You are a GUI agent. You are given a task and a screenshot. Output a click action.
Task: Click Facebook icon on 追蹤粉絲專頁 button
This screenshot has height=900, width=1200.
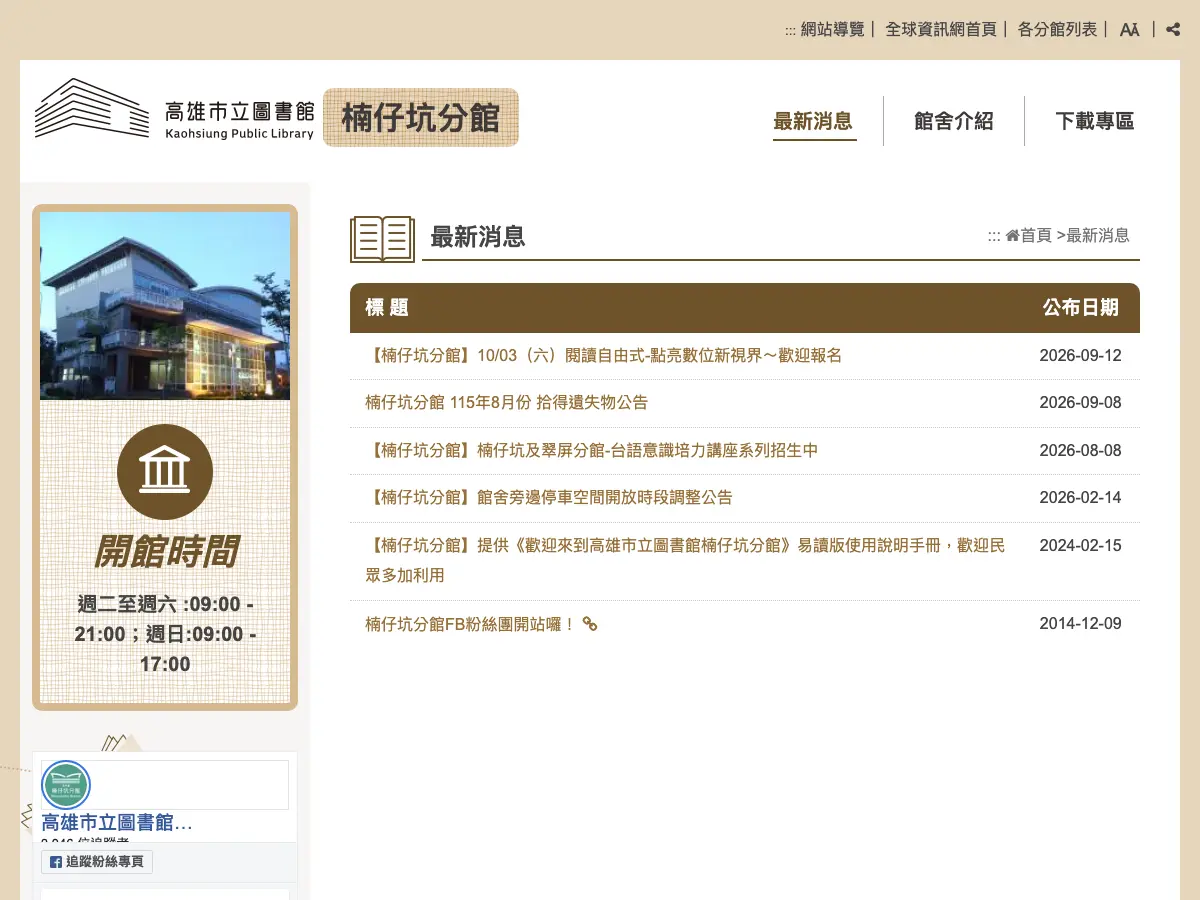click(x=56, y=862)
